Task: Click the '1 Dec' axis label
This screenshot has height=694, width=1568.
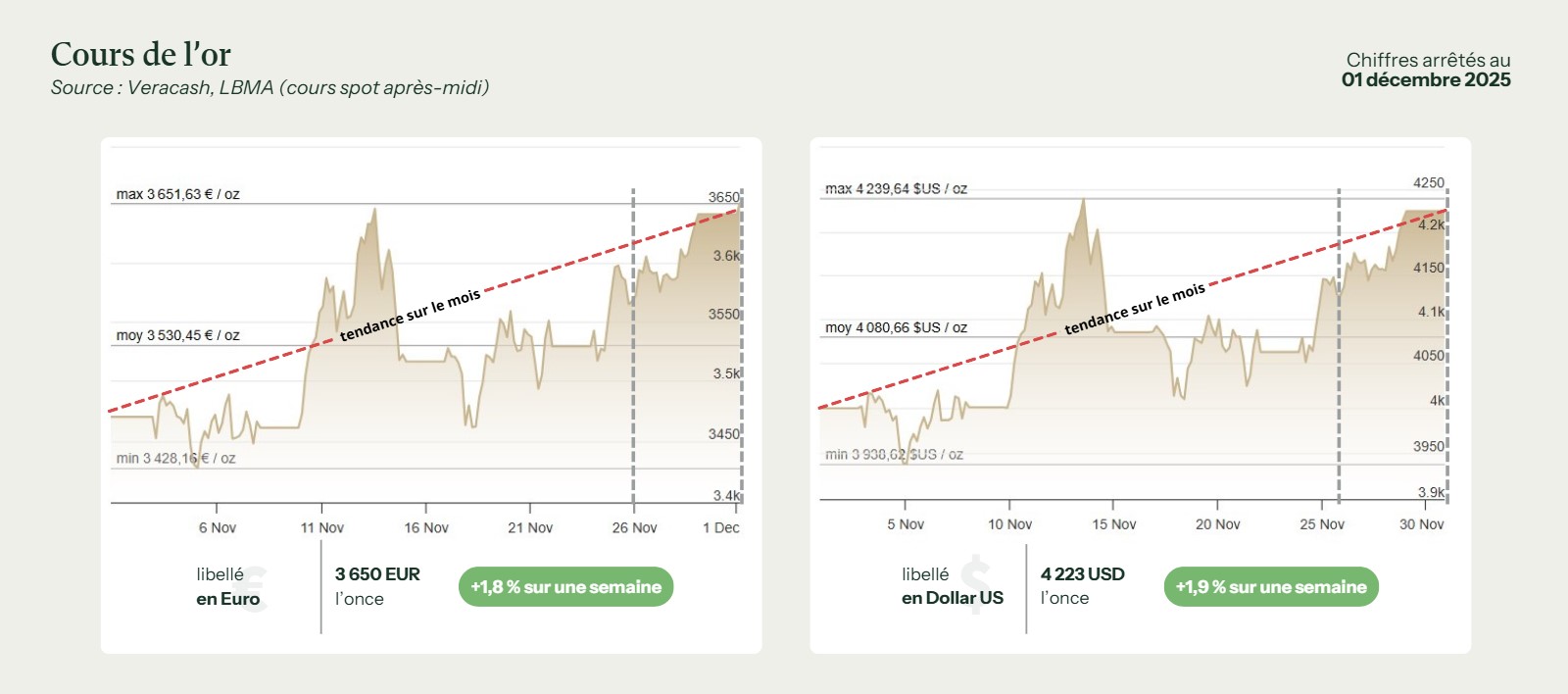Action: coord(721,527)
